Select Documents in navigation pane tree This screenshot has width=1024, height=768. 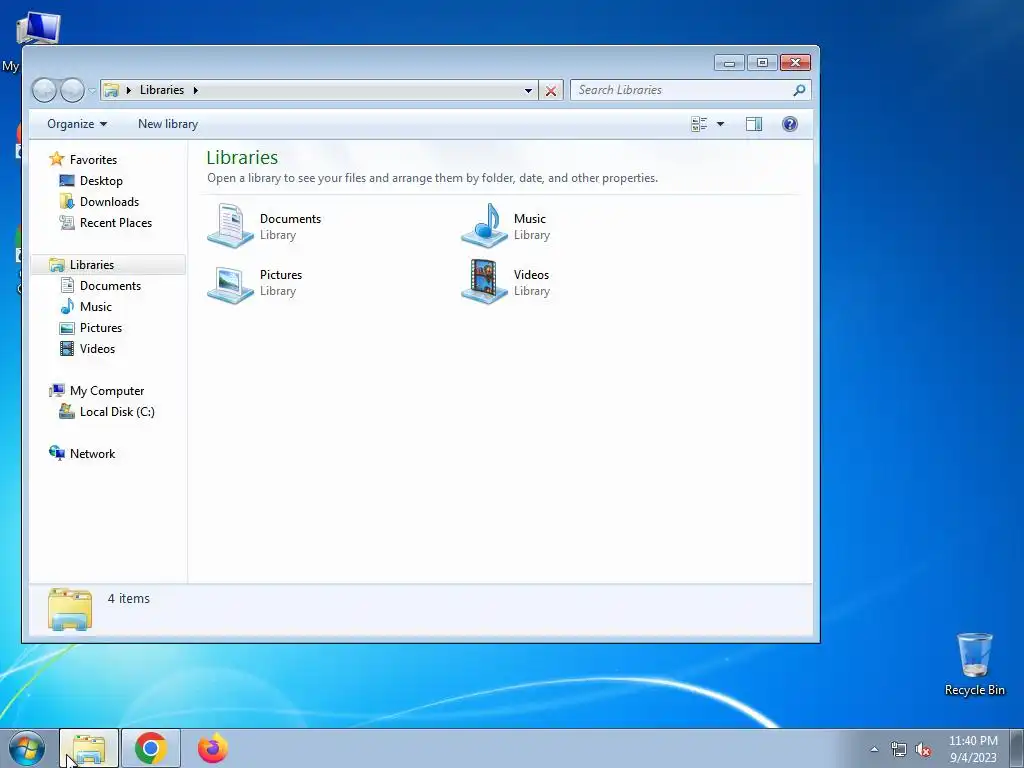pyautogui.click(x=110, y=285)
